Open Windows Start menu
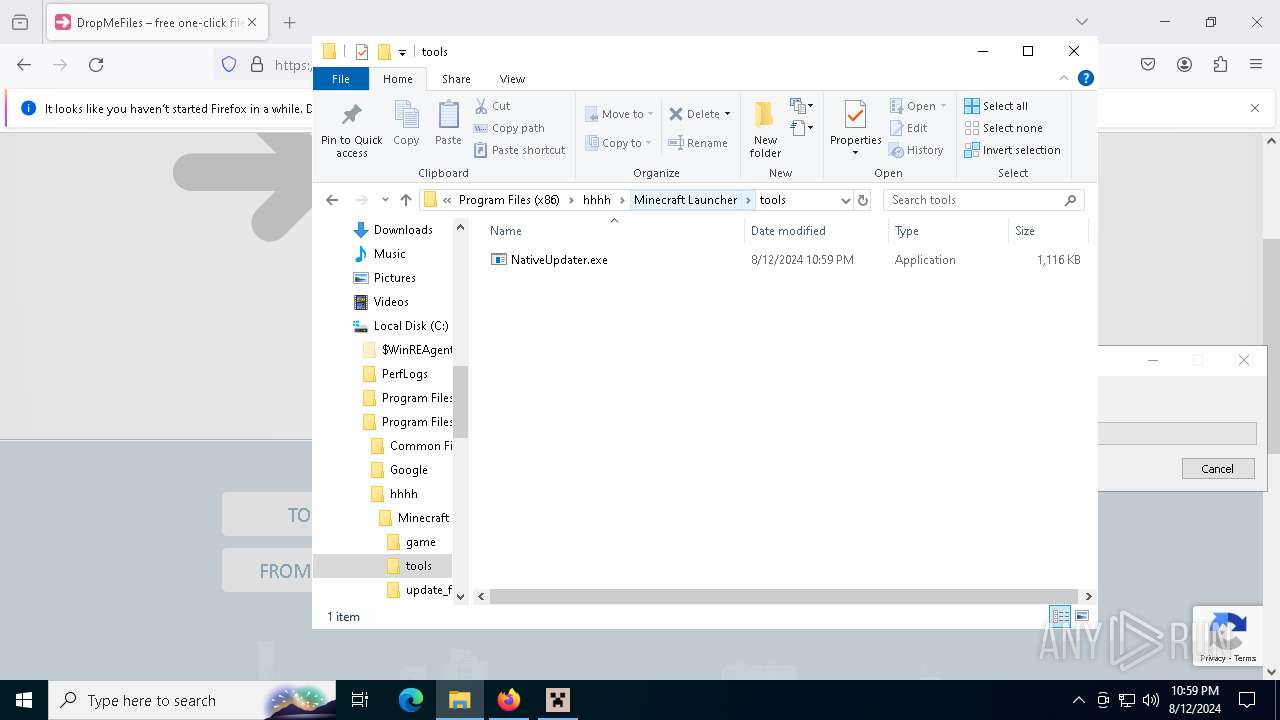The width and height of the screenshot is (1280, 720). (x=24, y=700)
